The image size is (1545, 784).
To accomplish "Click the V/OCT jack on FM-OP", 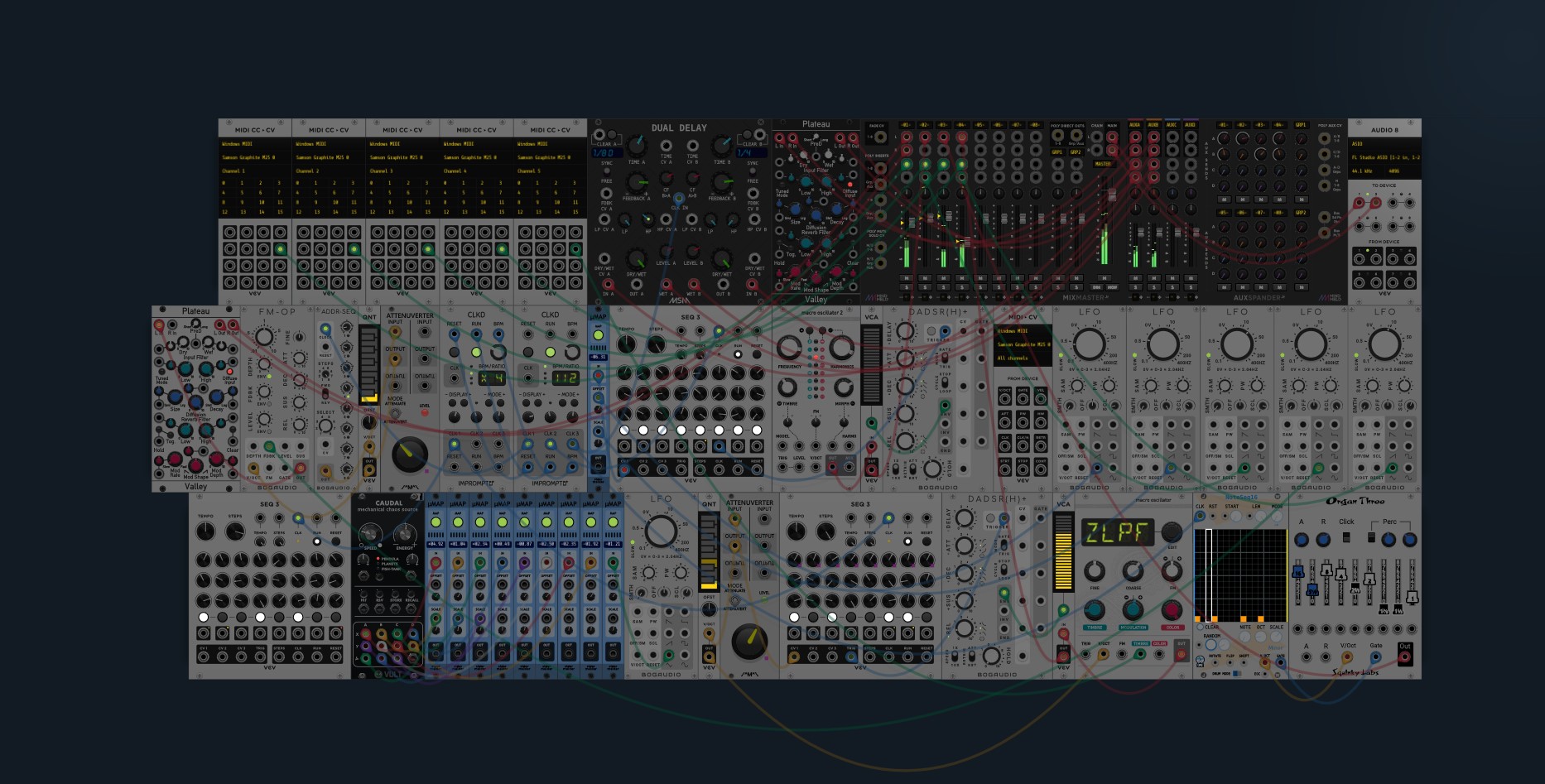I will pos(253,469).
